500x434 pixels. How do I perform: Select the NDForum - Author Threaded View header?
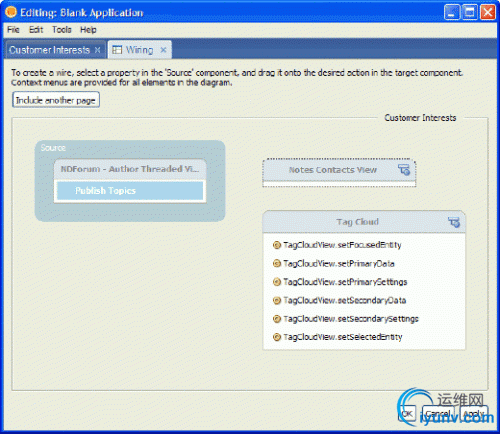pos(130,169)
